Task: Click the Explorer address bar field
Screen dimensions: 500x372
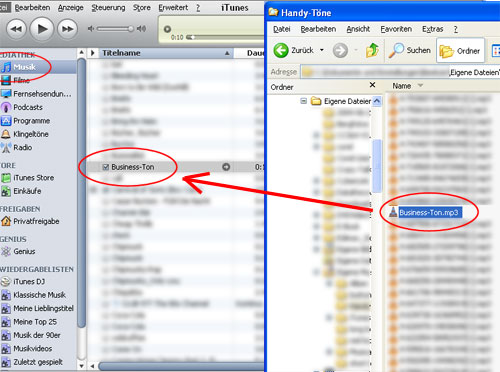Action: [400, 72]
